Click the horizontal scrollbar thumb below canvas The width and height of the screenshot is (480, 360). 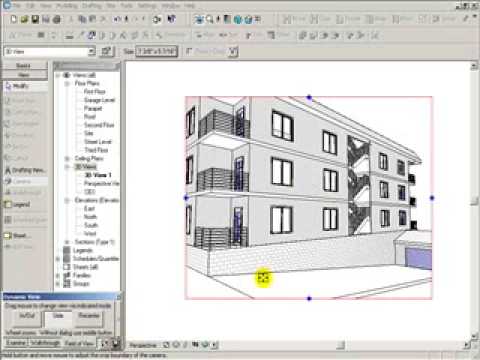[x=340, y=345]
